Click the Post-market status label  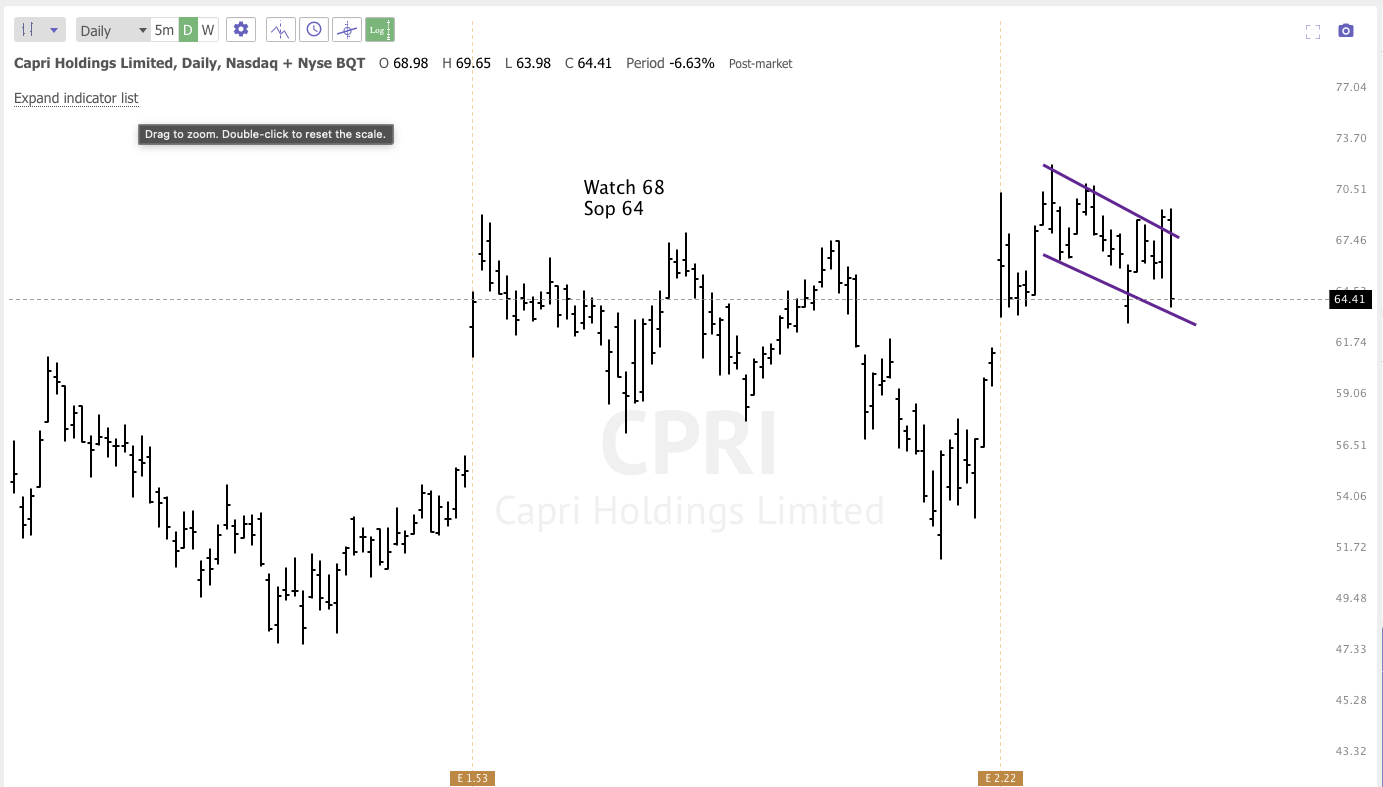(x=760, y=63)
